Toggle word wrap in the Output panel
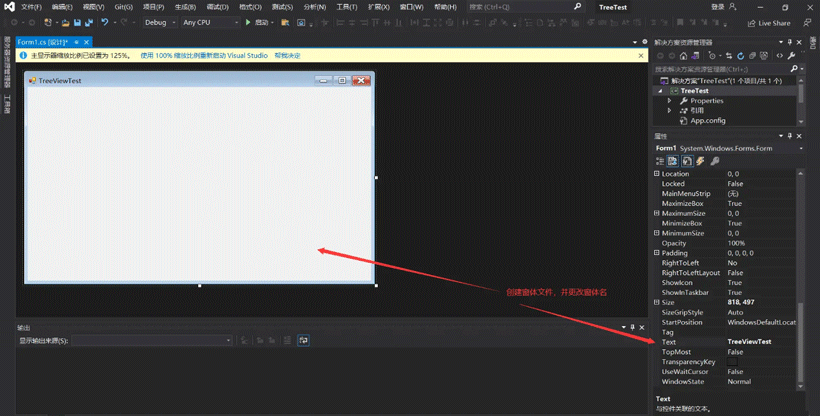820x416 pixels. 303,341
